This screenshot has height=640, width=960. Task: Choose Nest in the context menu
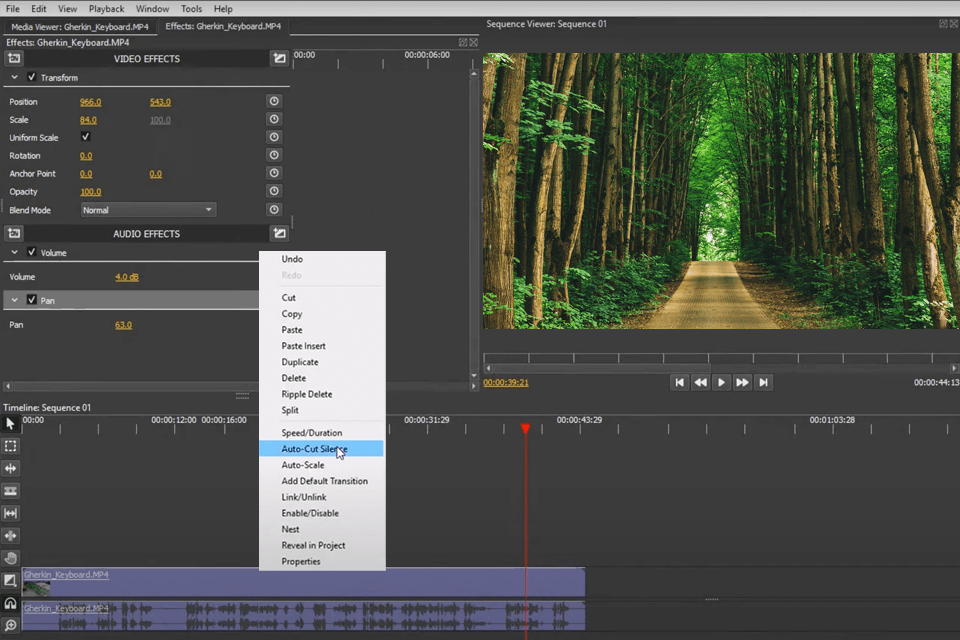coord(321,529)
